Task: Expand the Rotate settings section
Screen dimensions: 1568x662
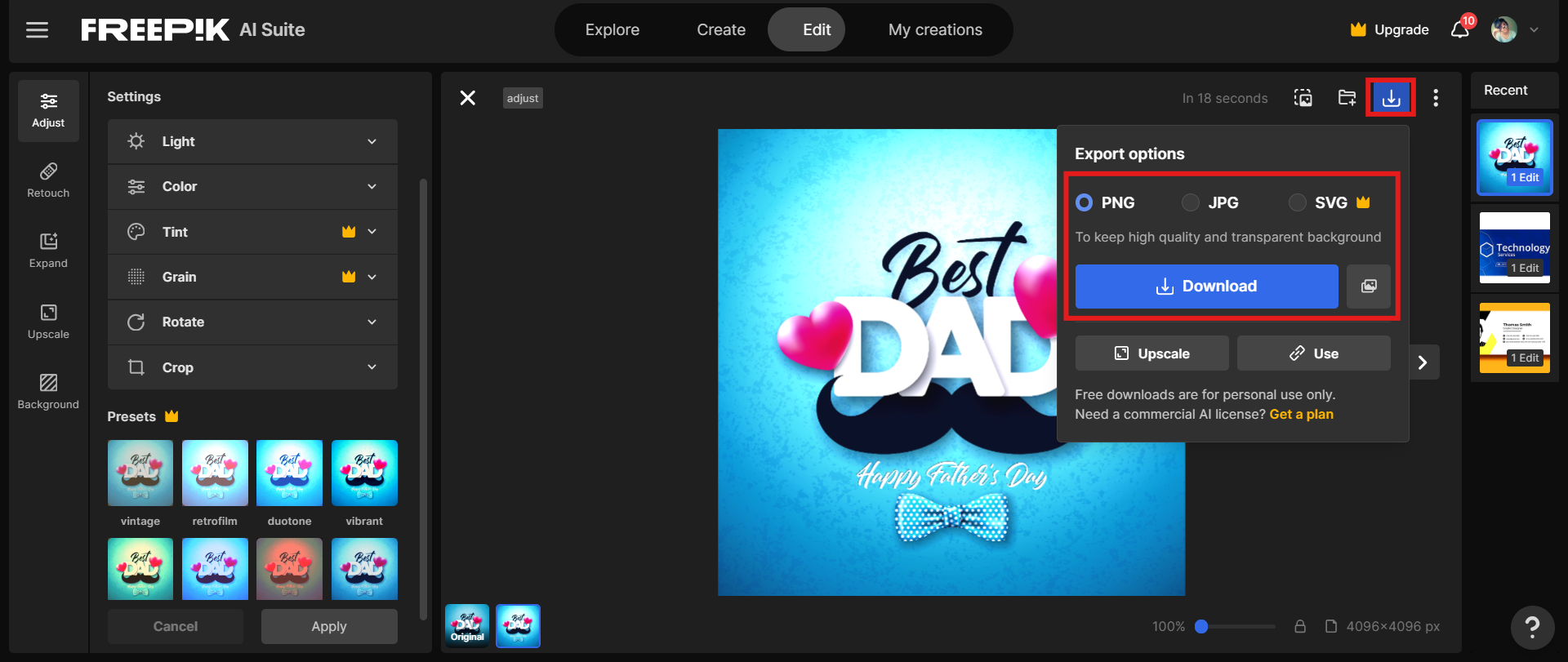Action: click(252, 322)
